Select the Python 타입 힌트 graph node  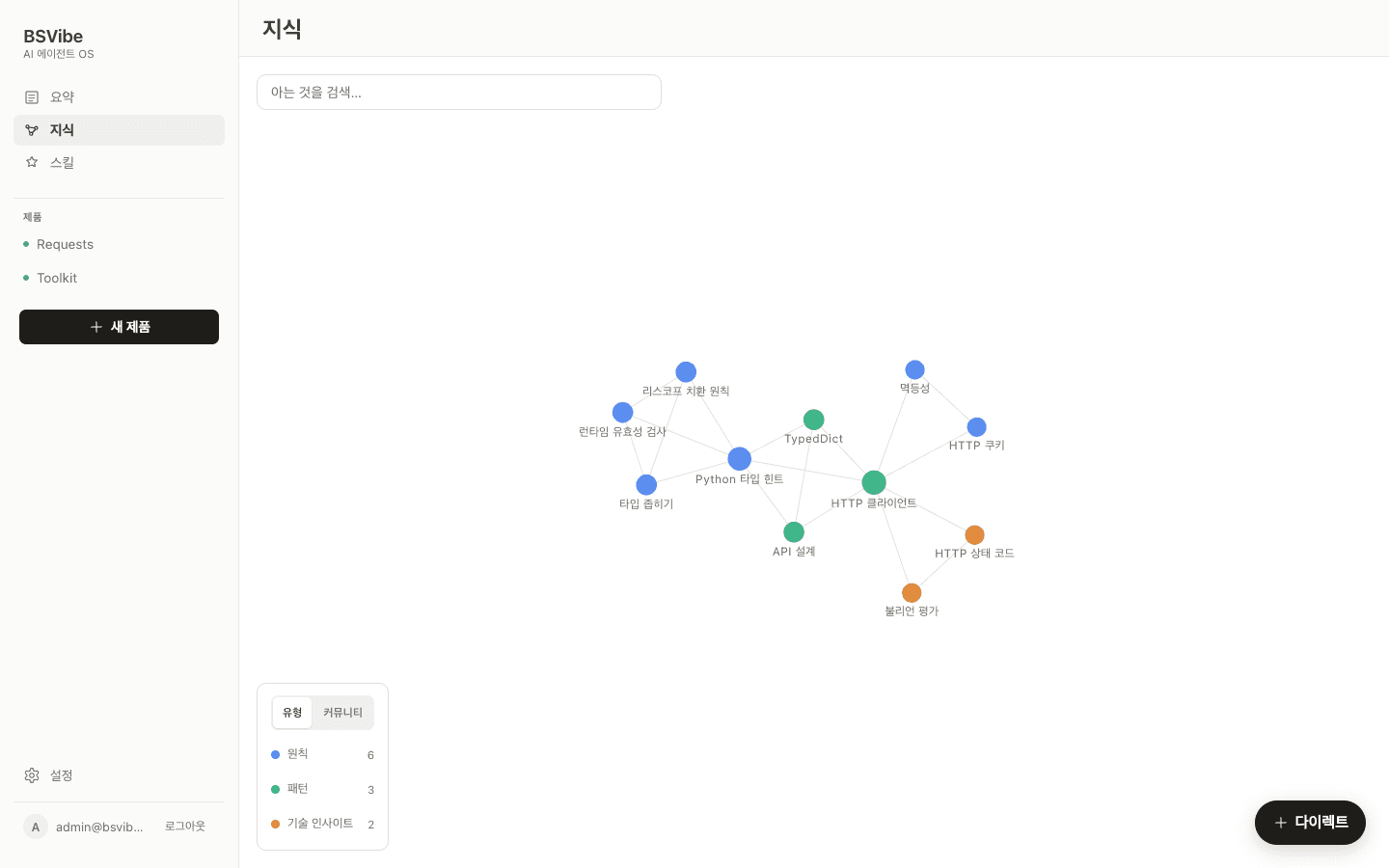coord(740,459)
